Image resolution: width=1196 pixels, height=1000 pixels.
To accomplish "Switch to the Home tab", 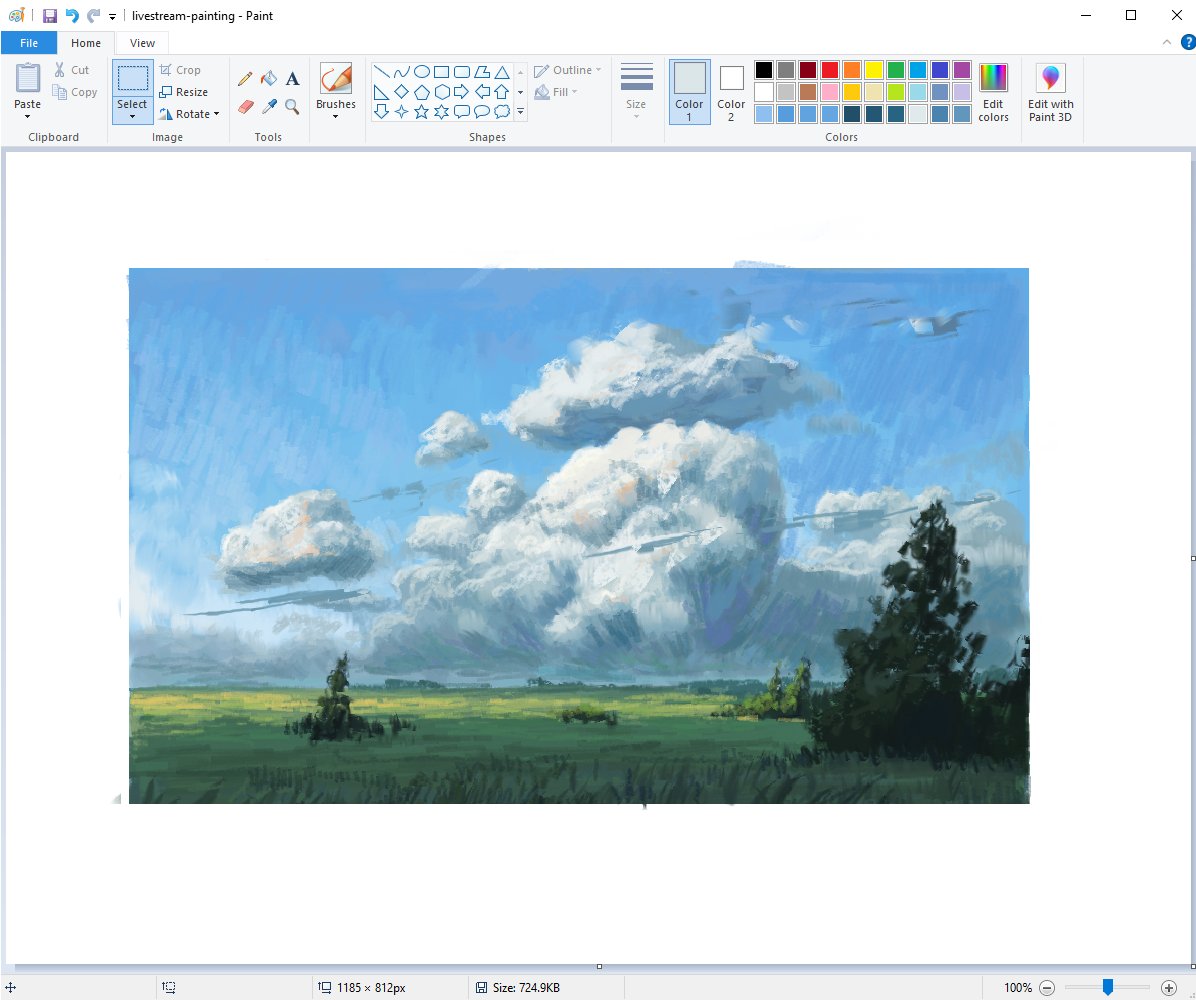I will click(86, 43).
